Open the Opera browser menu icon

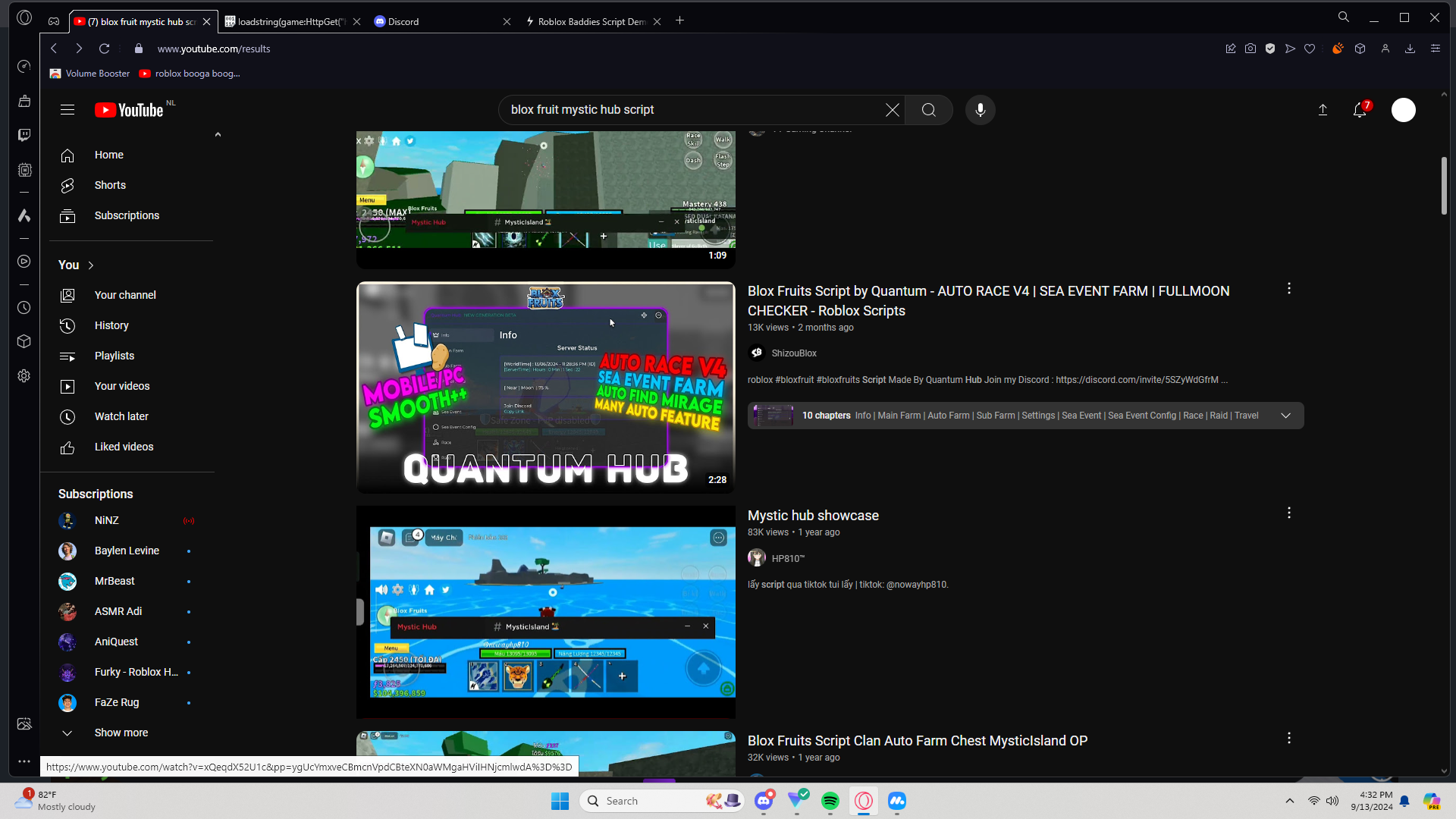(x=24, y=17)
